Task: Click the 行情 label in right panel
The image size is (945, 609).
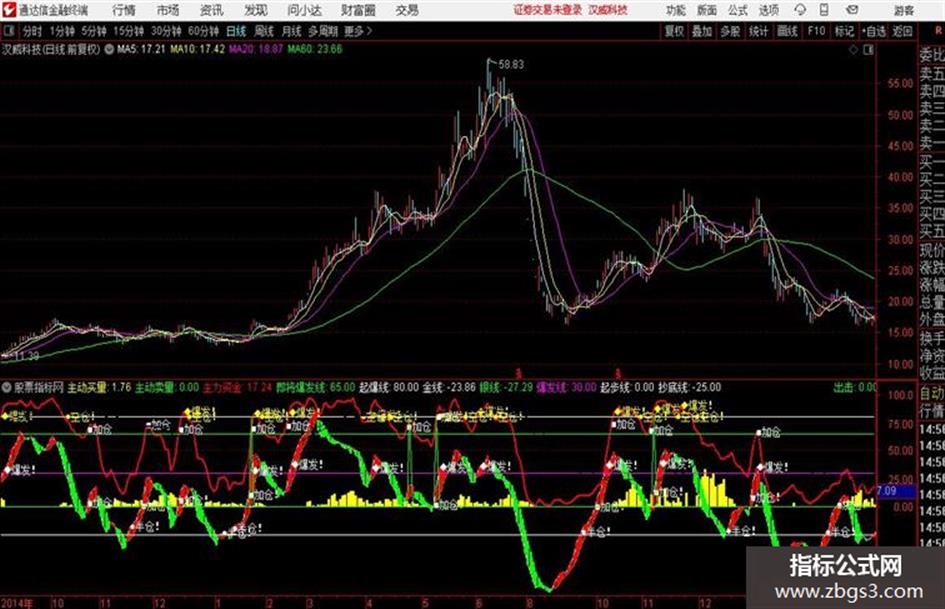Action: [932, 411]
